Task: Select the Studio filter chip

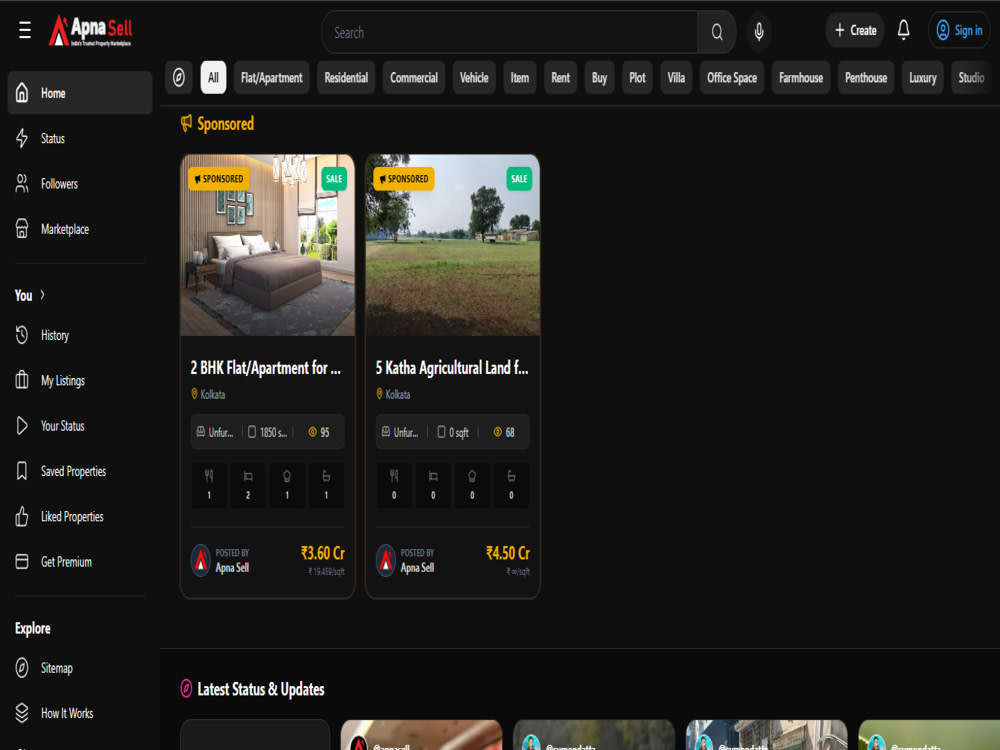Action: pyautogui.click(x=971, y=78)
